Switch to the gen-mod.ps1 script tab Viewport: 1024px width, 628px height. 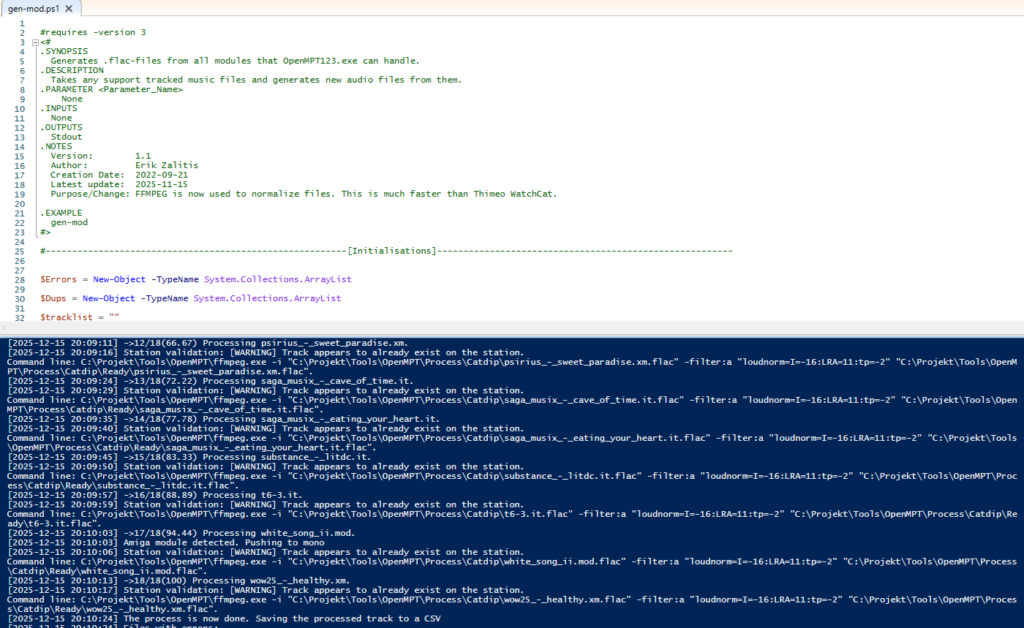(35, 6)
